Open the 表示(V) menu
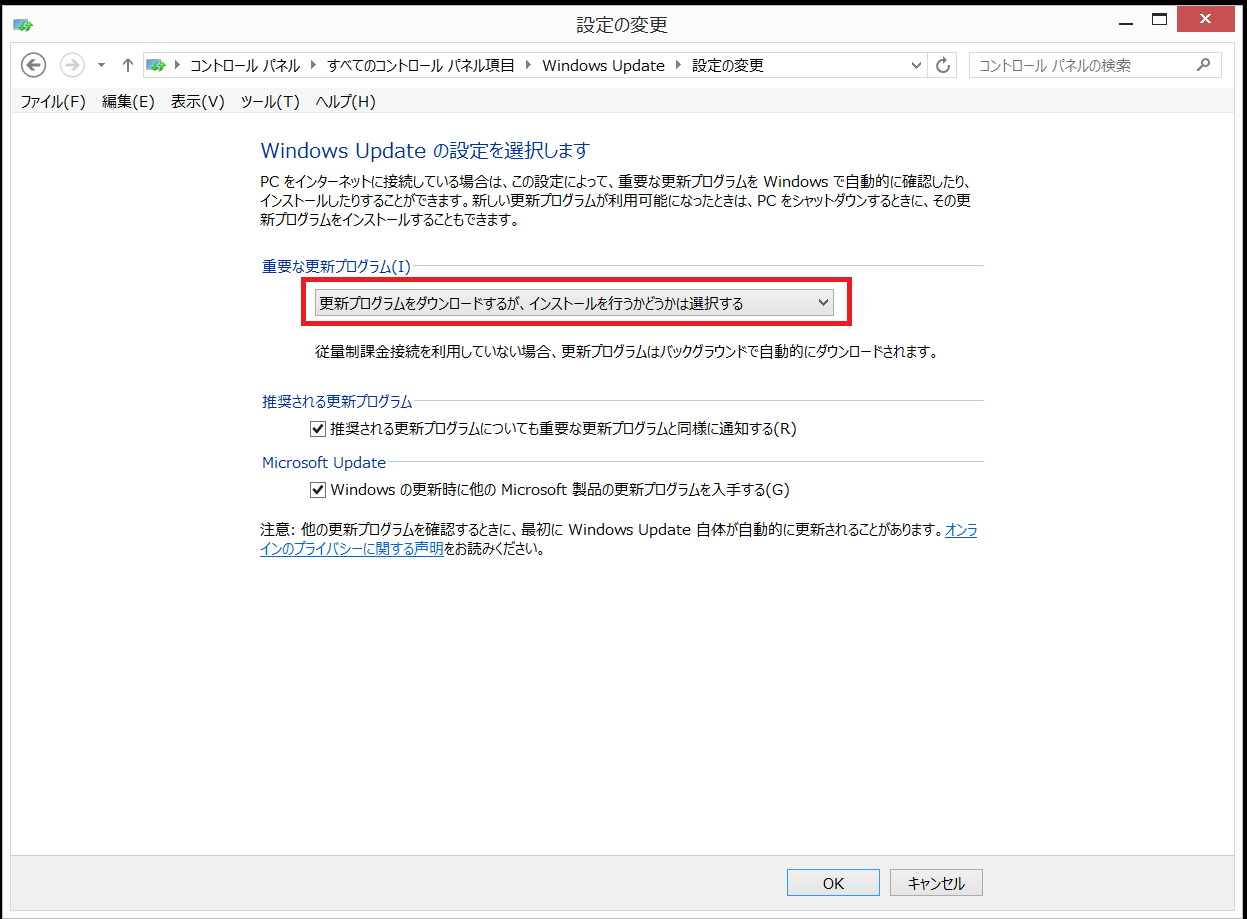 click(x=197, y=101)
